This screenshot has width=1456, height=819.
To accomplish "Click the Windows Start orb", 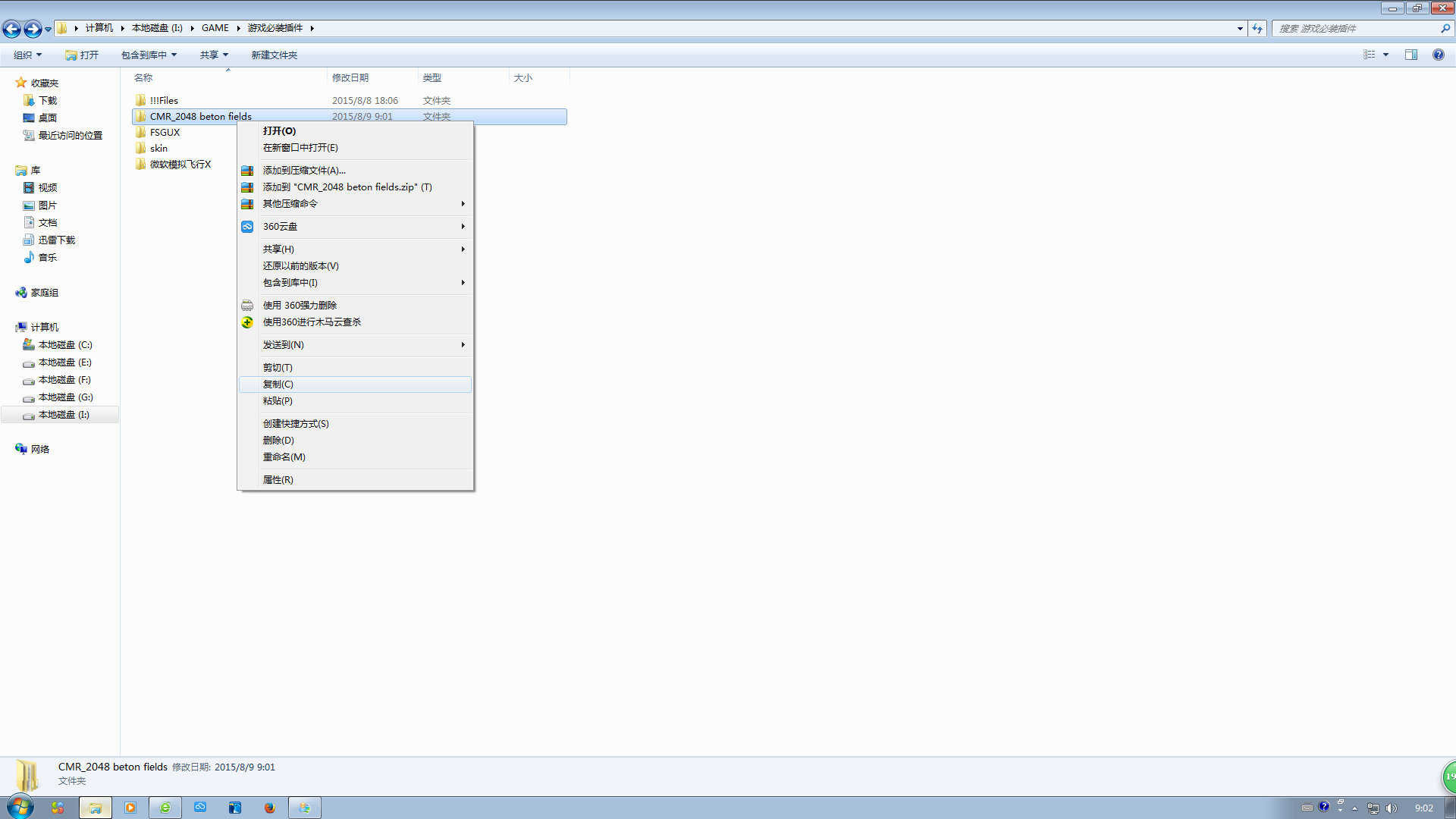I will tap(20, 807).
